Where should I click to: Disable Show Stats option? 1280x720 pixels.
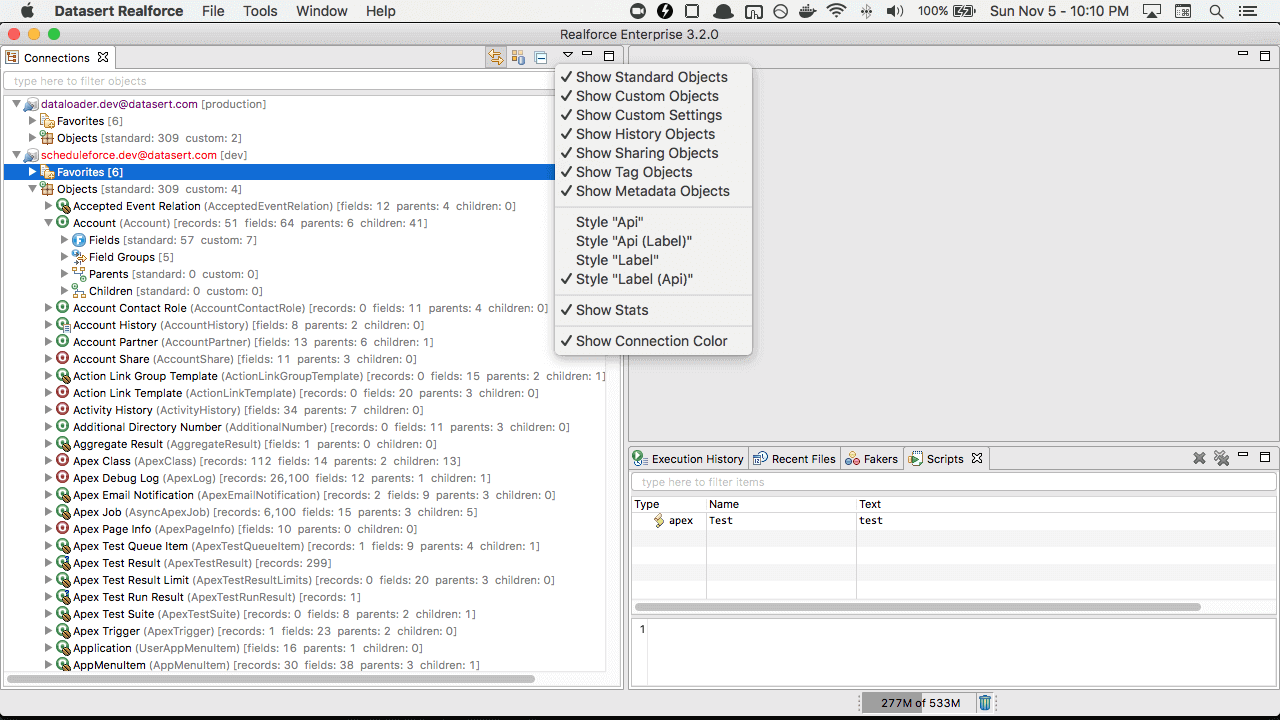[653, 310]
